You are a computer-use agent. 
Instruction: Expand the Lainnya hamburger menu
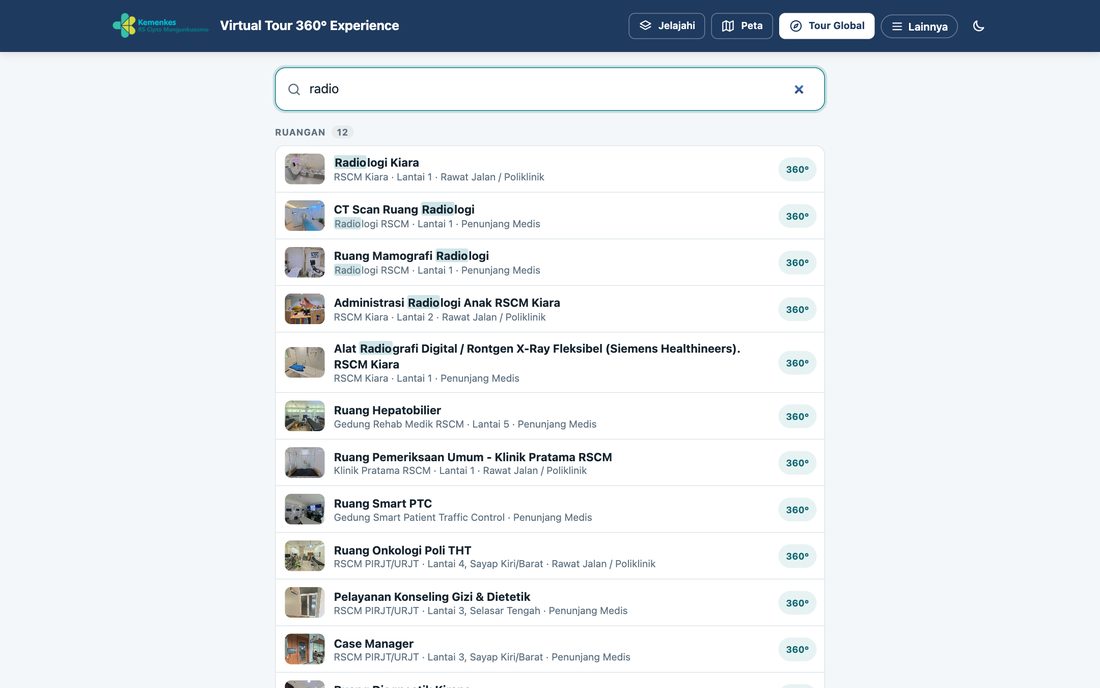[919, 27]
